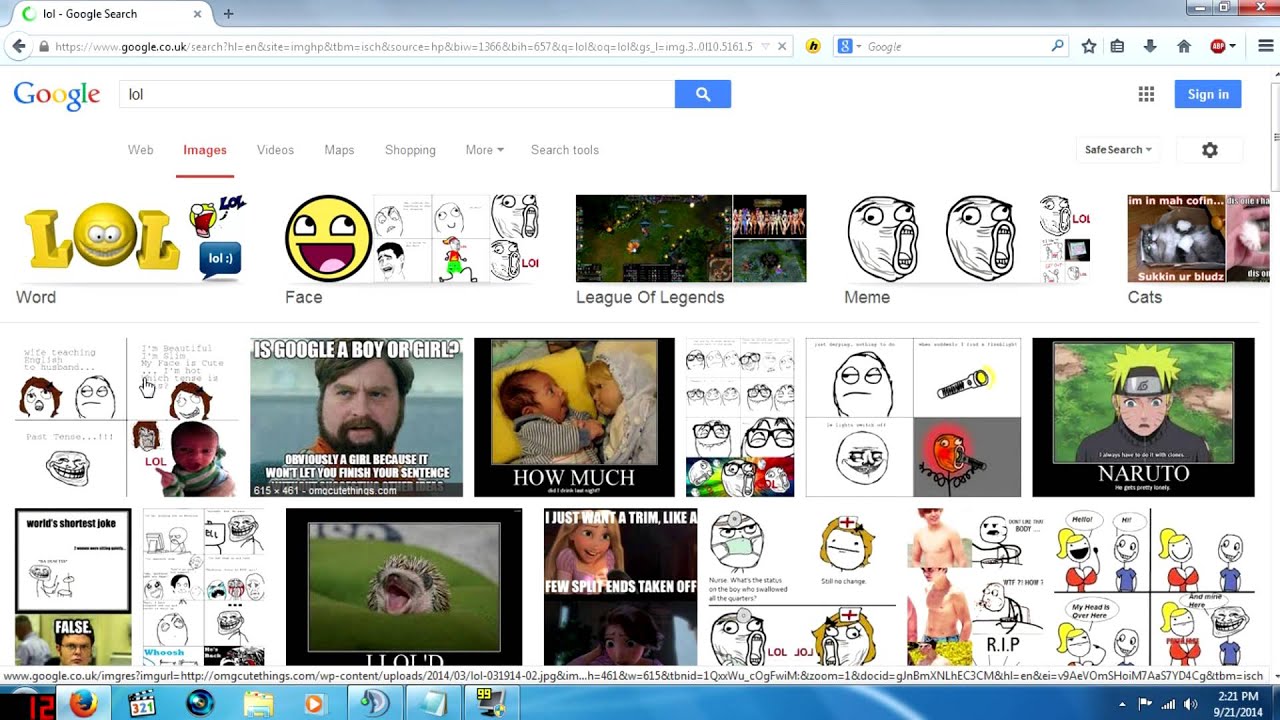1280x720 pixels.
Task: Click the volume speaker tray icon
Action: point(1189,704)
